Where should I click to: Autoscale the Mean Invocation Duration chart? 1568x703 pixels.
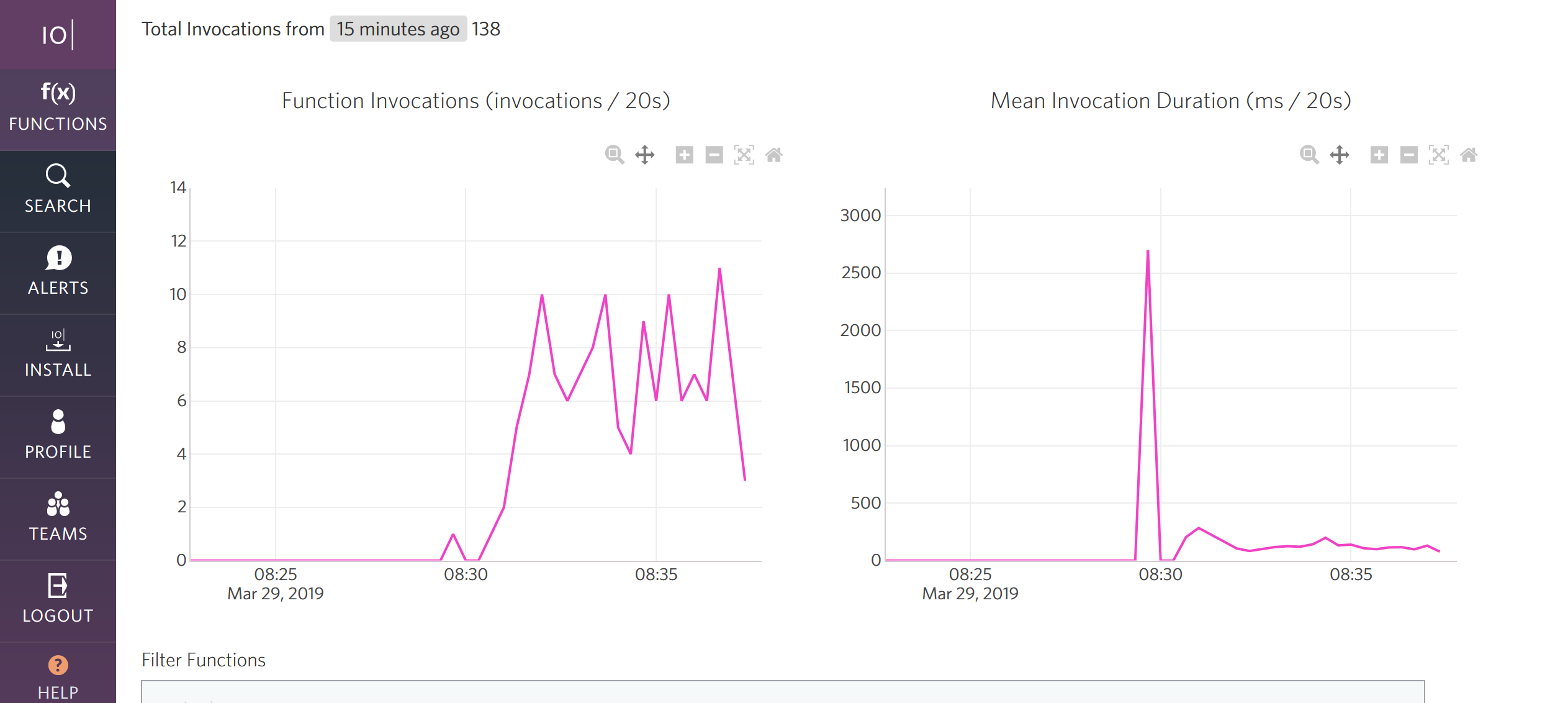tap(1438, 155)
